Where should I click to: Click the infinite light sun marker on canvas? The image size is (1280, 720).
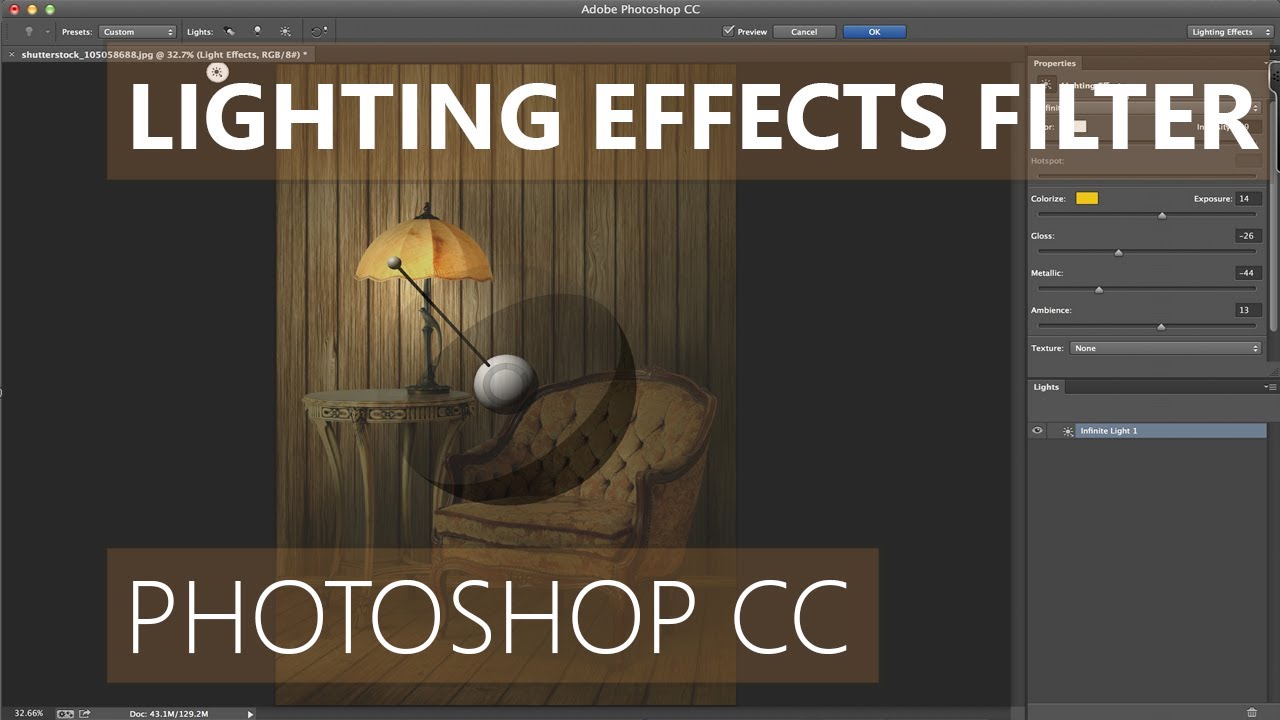click(217, 72)
